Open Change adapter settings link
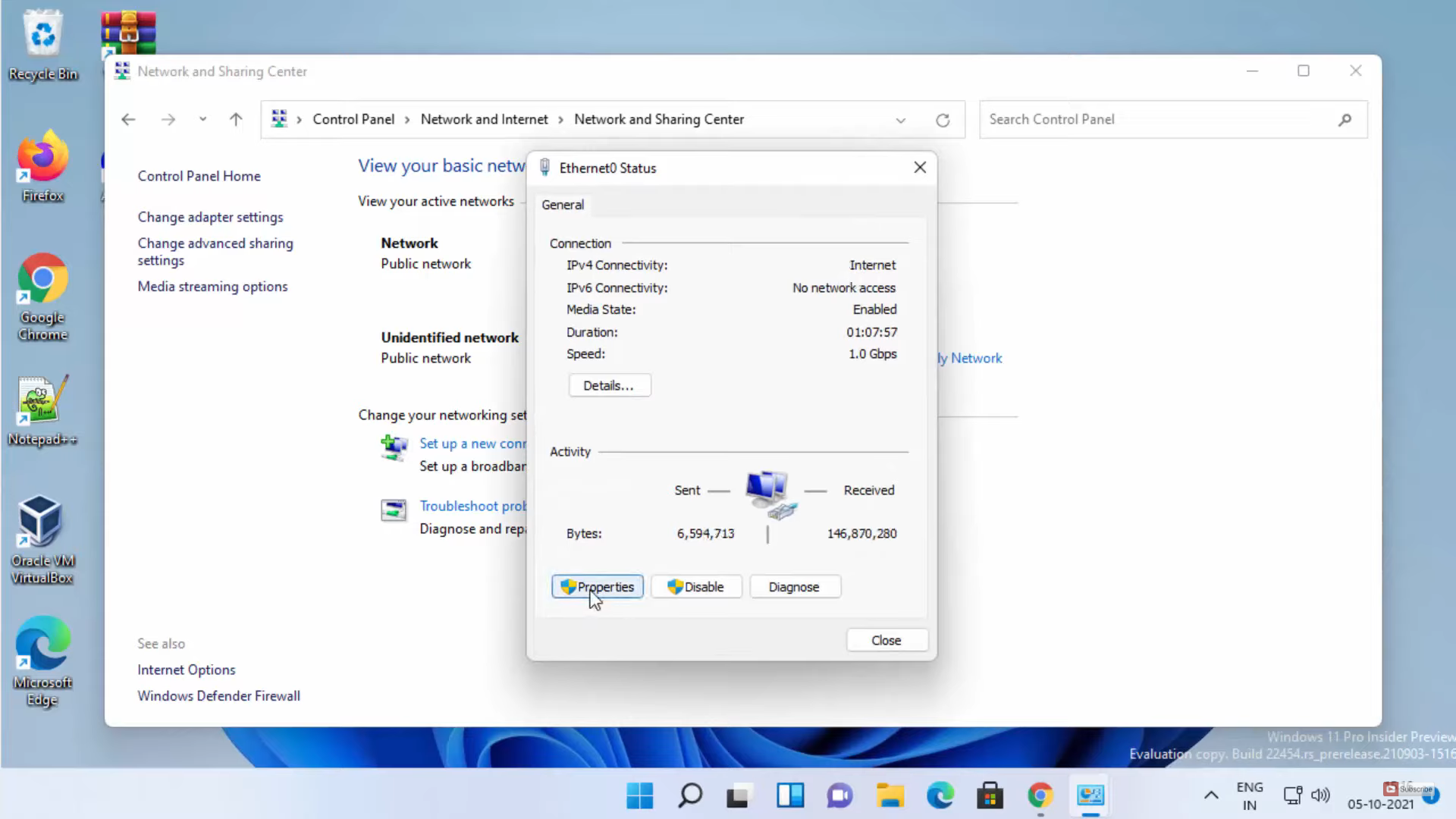This screenshot has height=819, width=1456. coord(210,217)
